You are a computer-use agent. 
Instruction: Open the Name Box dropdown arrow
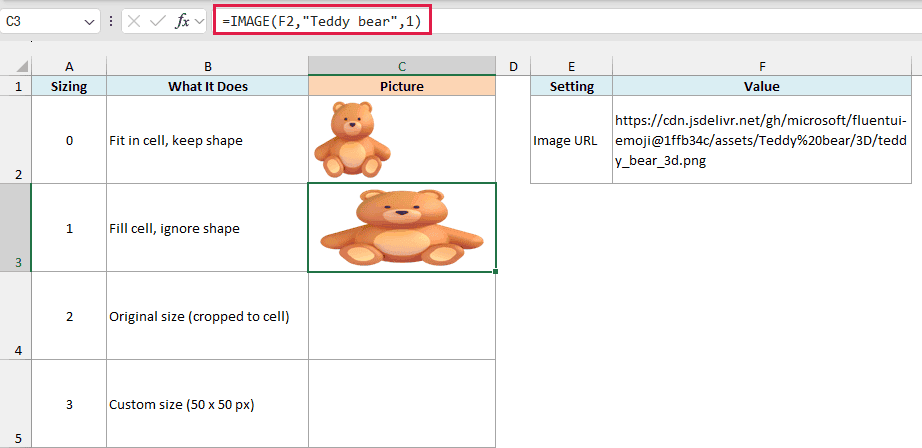click(89, 22)
